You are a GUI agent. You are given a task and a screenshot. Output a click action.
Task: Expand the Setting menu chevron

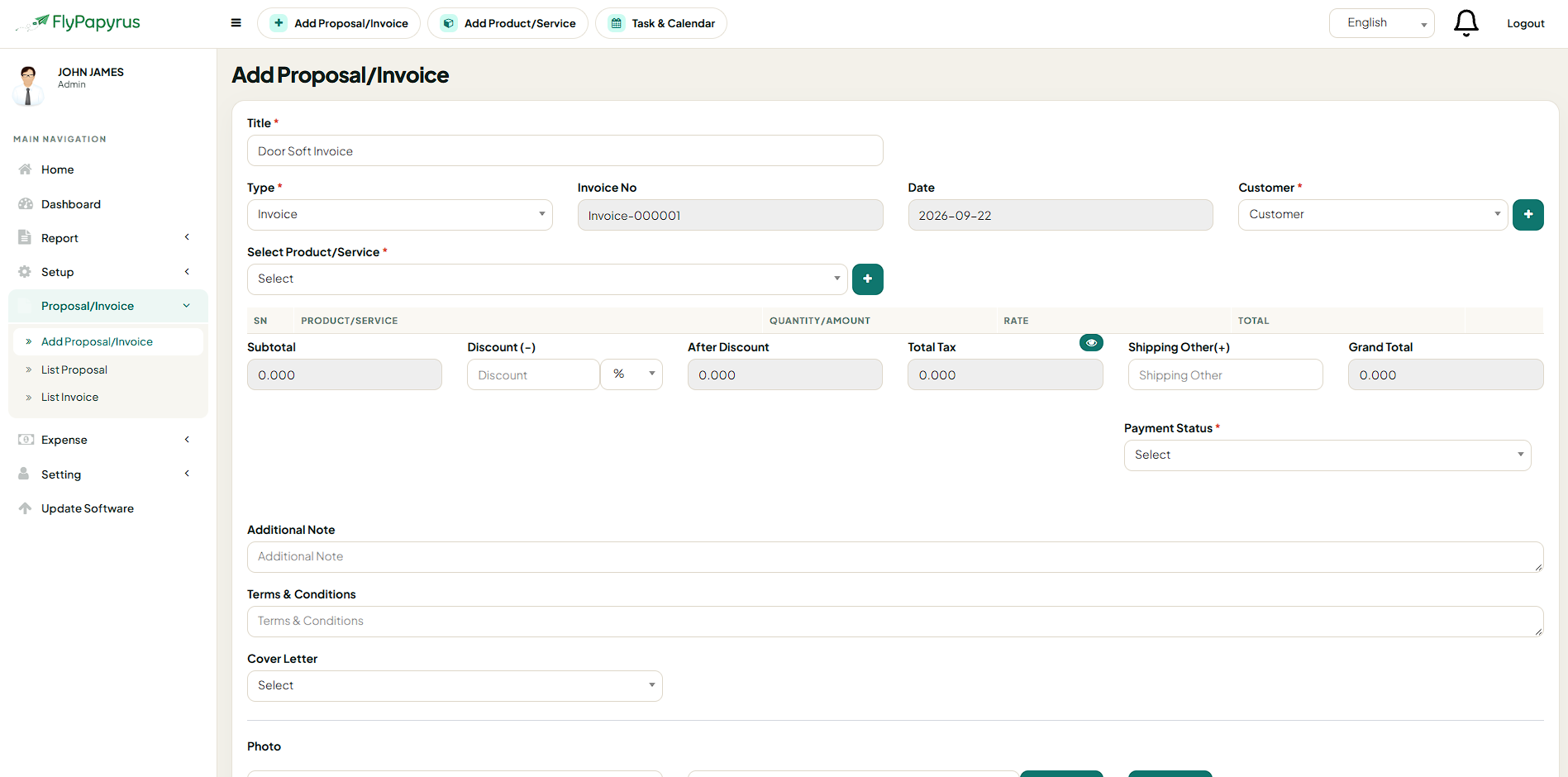[187, 473]
